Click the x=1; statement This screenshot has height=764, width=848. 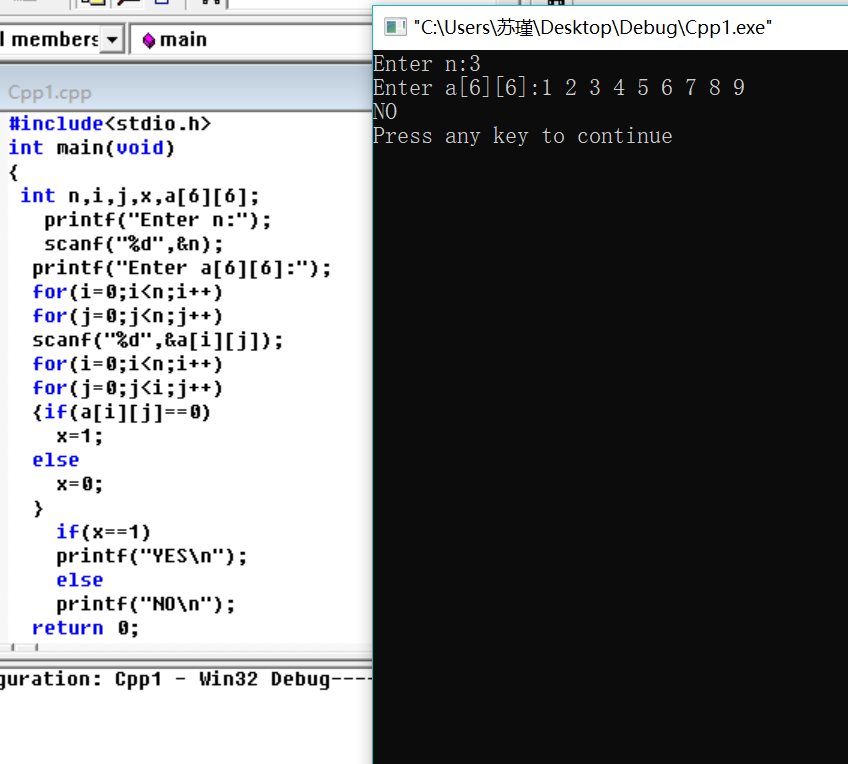80,436
